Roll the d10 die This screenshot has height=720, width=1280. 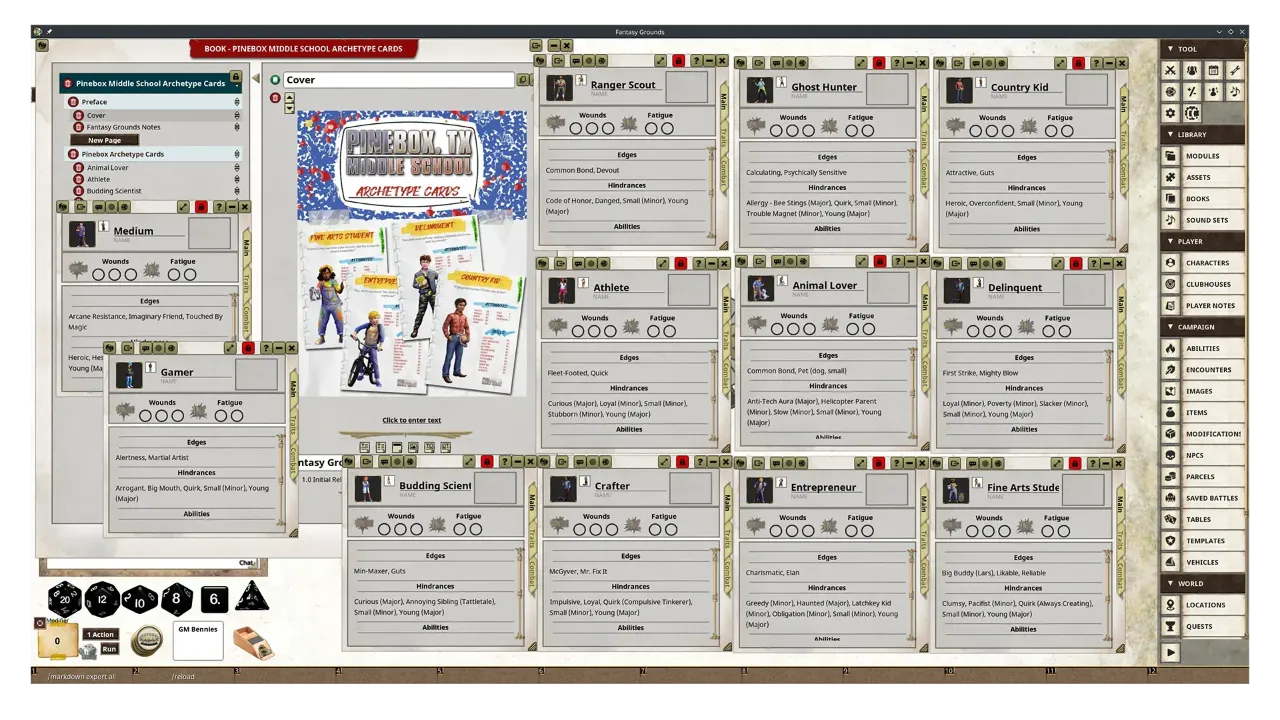[139, 599]
